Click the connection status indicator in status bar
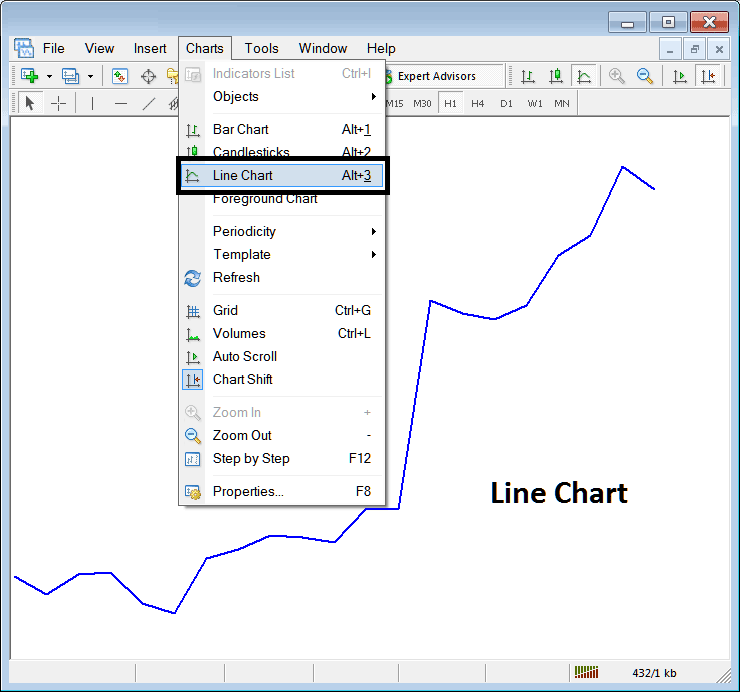 click(x=586, y=673)
